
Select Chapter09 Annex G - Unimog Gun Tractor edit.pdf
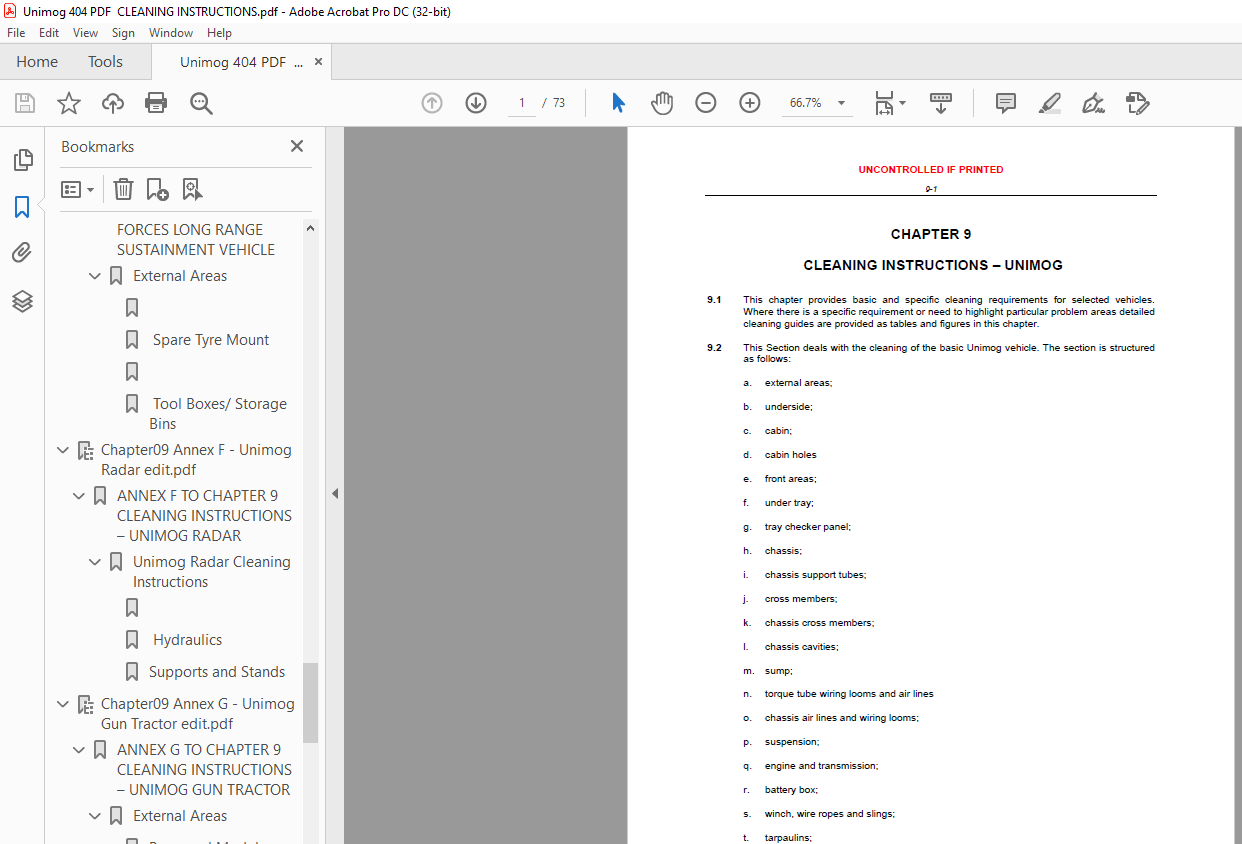(198, 714)
